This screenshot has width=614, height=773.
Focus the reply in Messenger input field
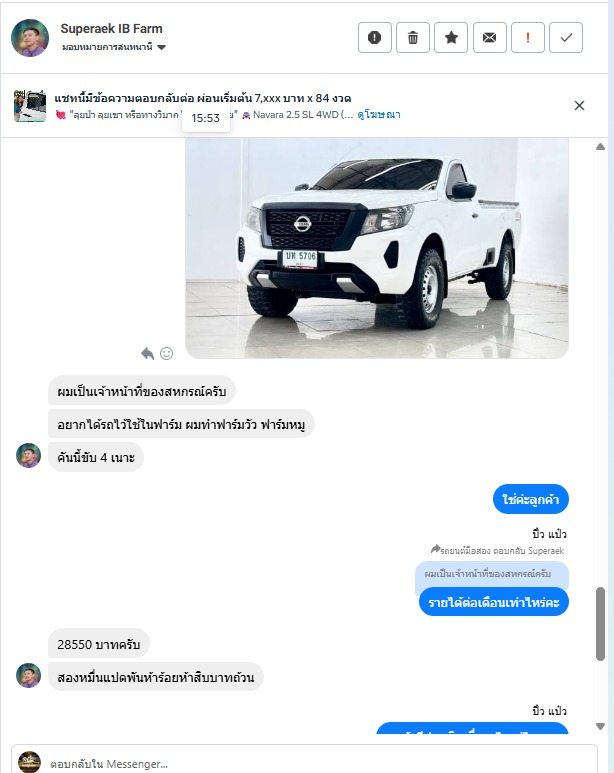(304, 762)
